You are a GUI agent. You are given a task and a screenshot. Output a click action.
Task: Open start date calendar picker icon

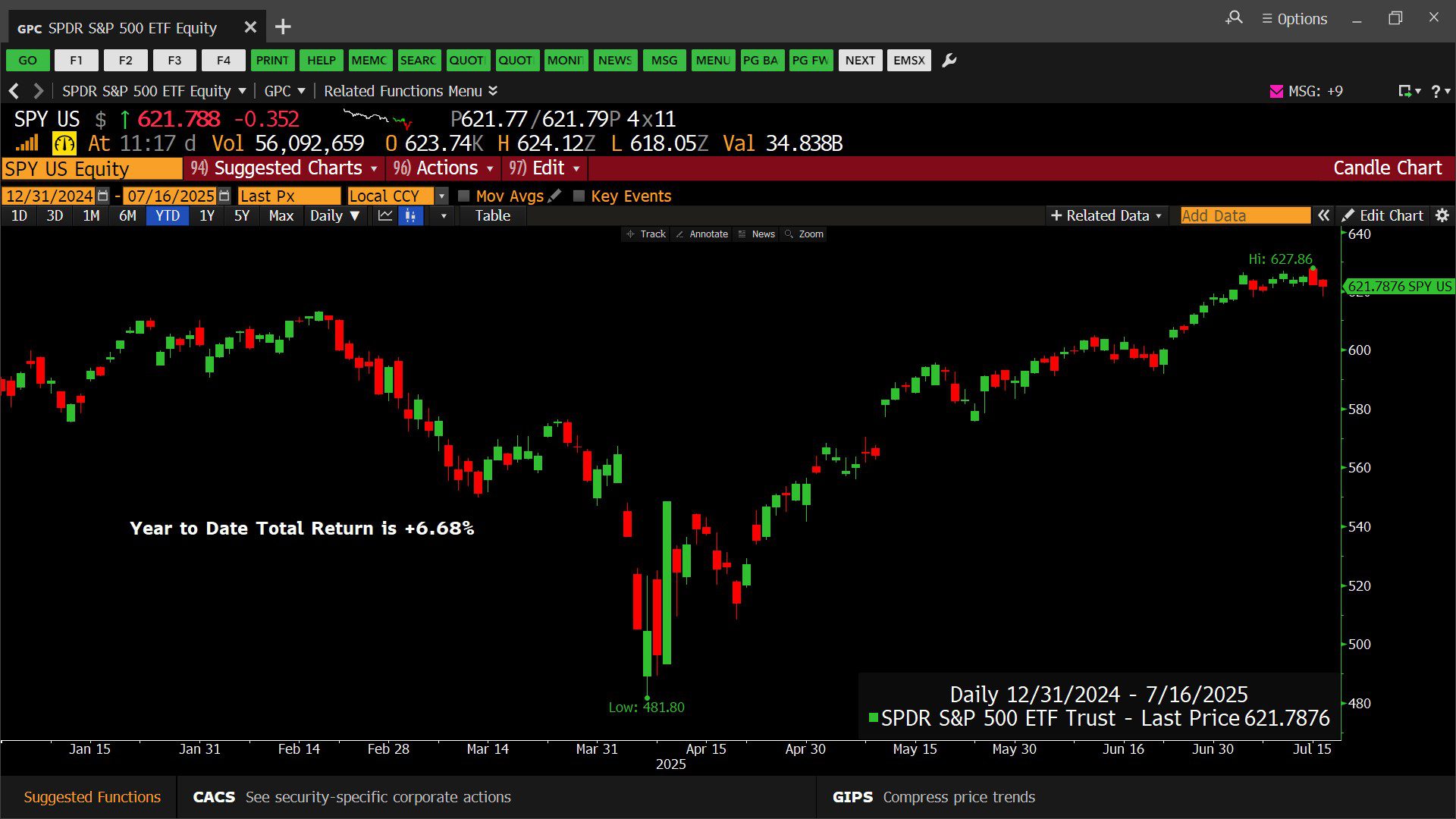(x=103, y=196)
